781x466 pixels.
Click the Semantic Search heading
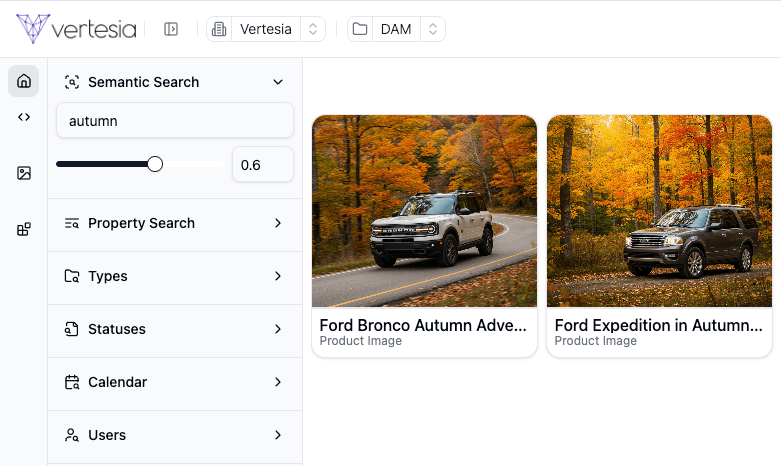143,82
